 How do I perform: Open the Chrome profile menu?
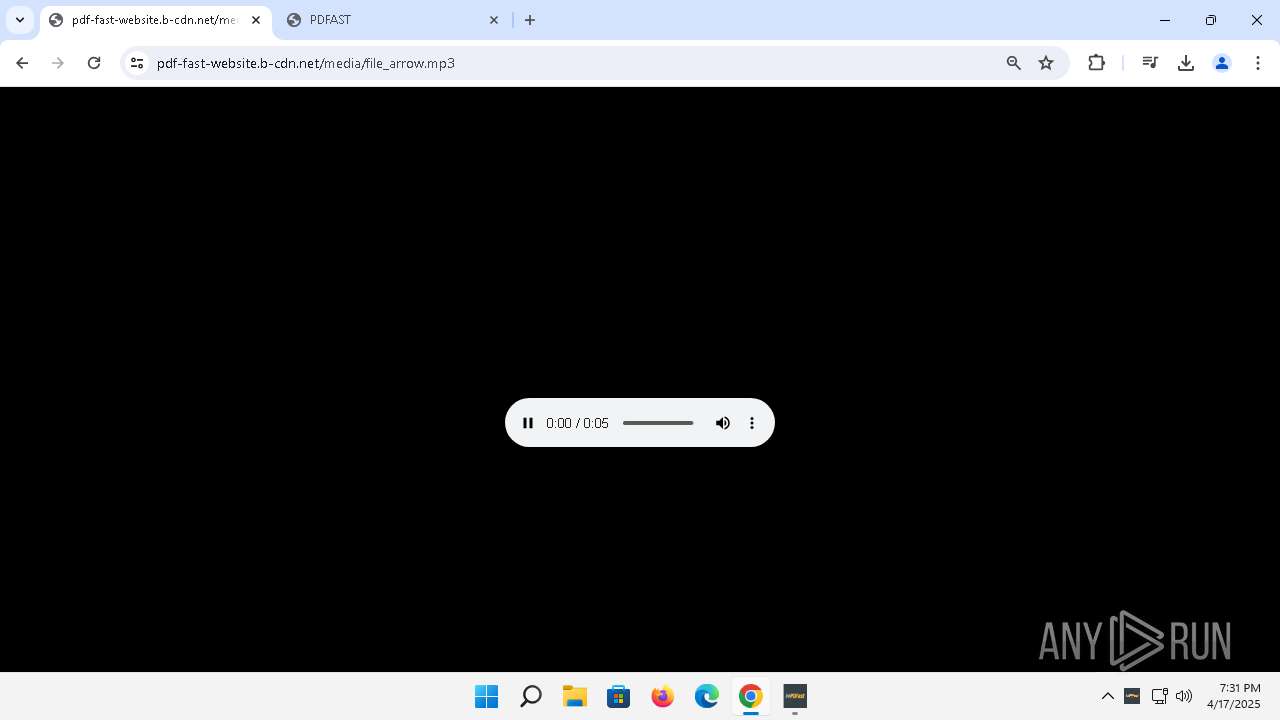click(1222, 63)
